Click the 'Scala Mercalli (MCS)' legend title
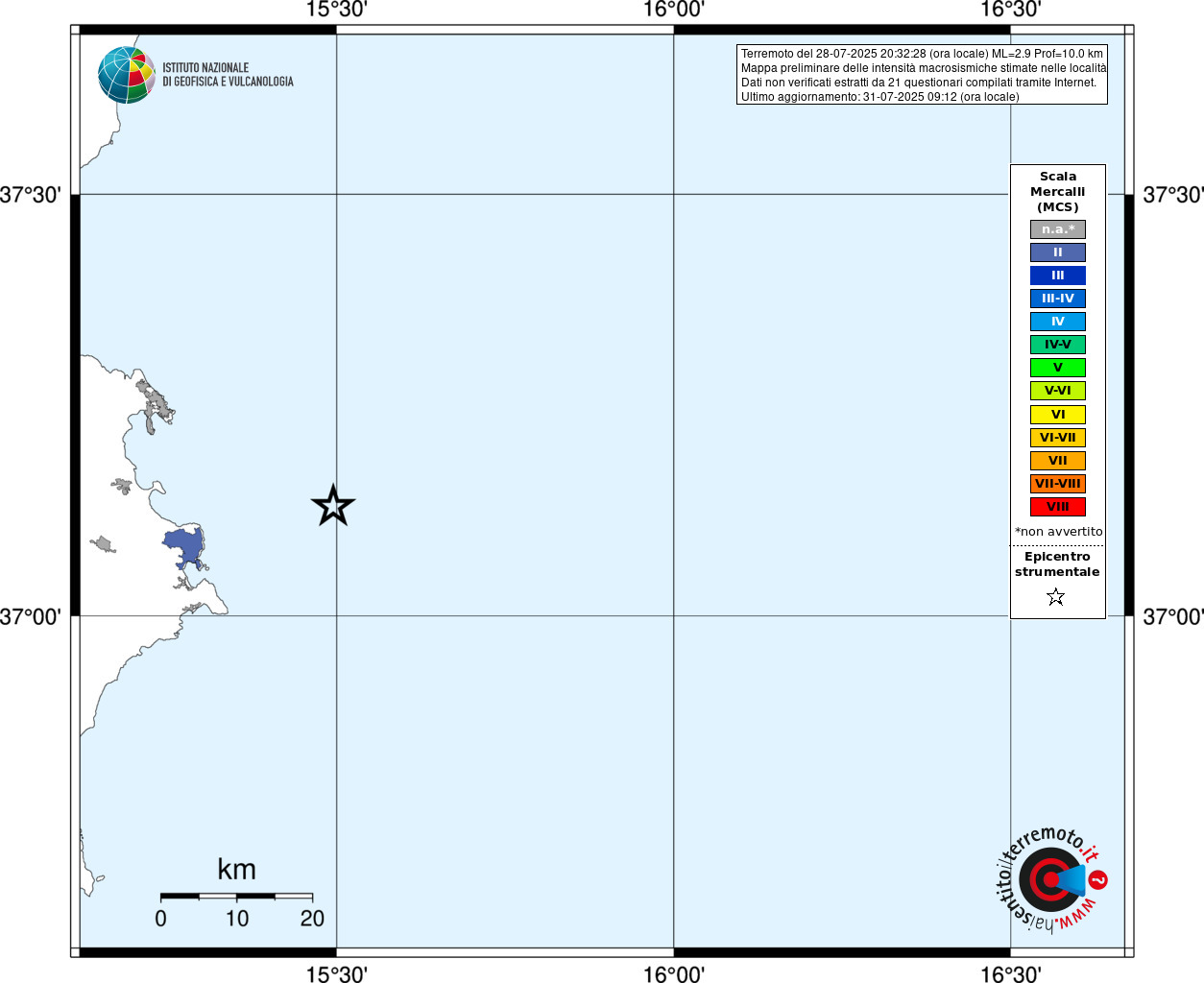Screen dimensions: 1204x983 1058,192
